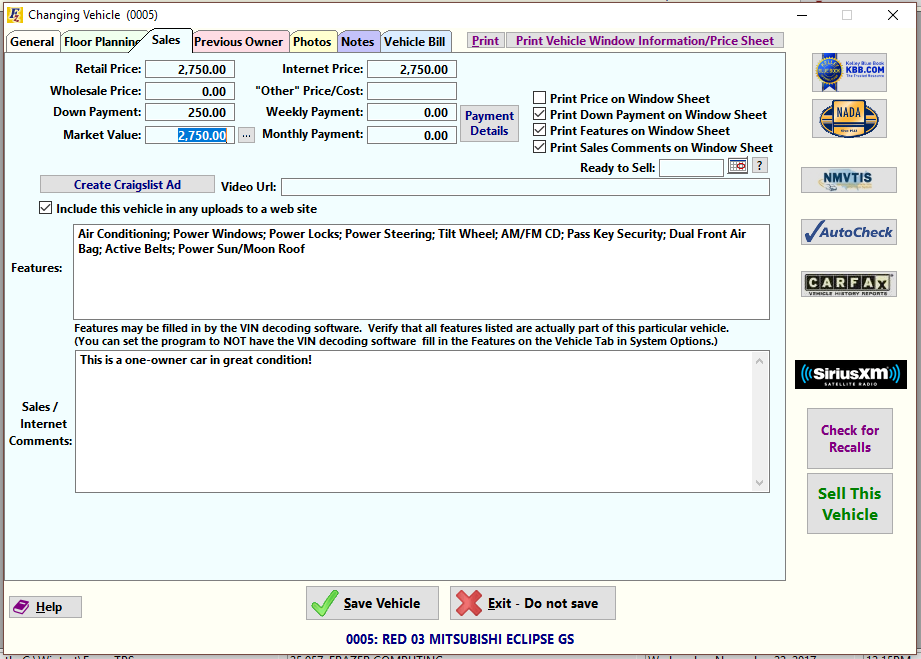Disable including this vehicle in web uploads
The width and height of the screenshot is (921, 659).
45,207
